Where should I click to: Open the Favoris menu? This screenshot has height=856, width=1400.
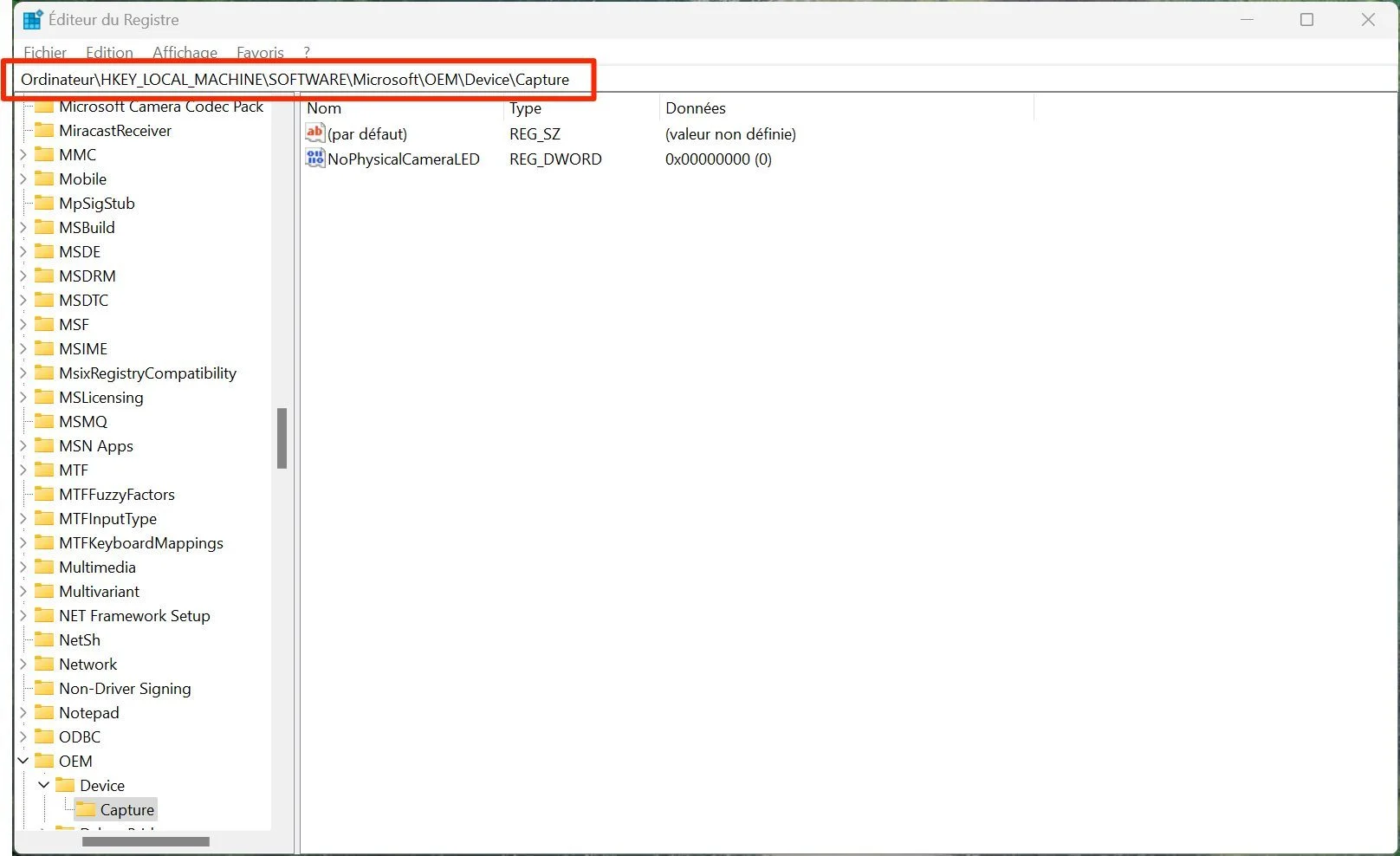(x=260, y=53)
